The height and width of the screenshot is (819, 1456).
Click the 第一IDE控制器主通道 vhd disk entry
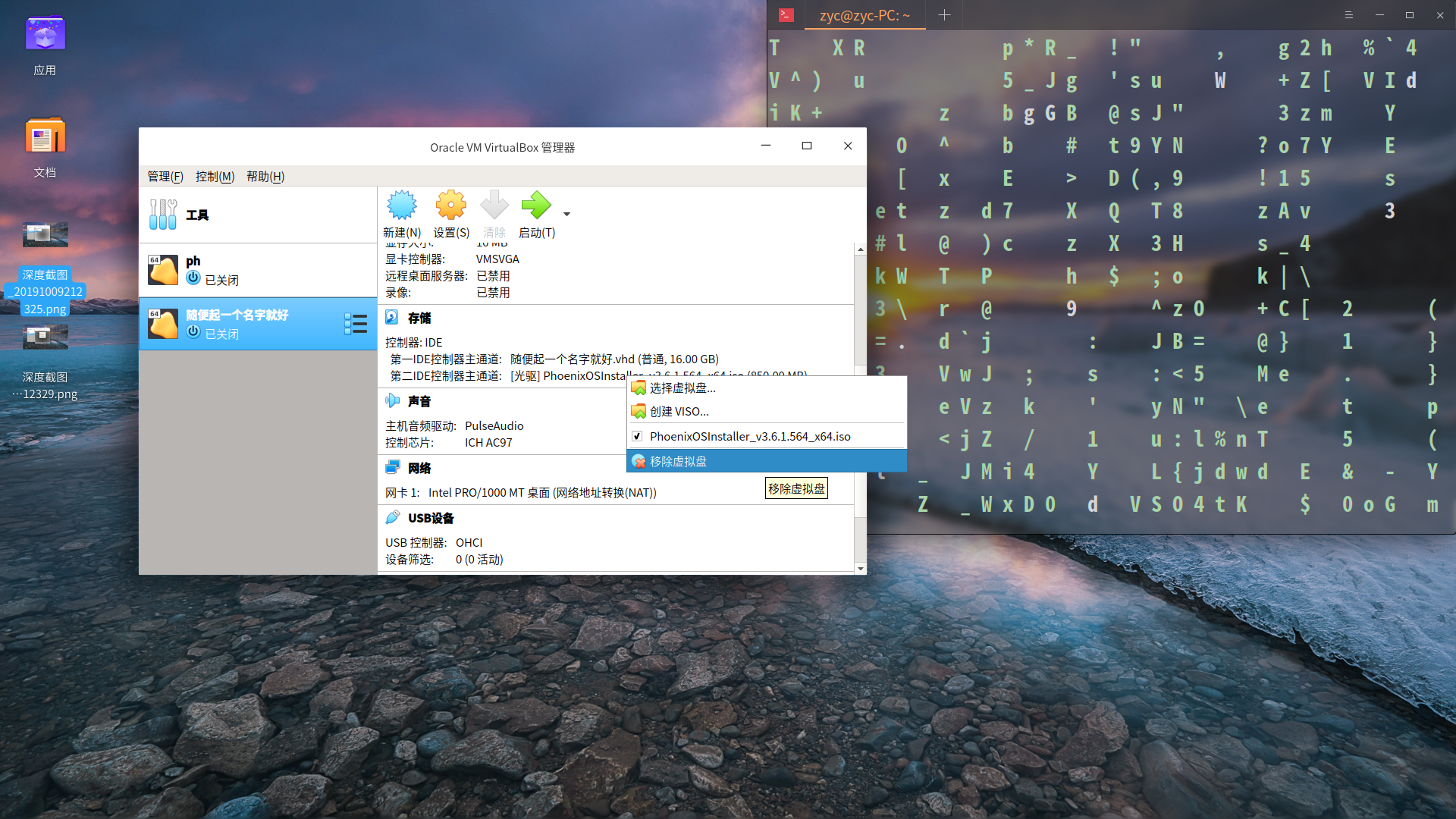click(x=554, y=359)
